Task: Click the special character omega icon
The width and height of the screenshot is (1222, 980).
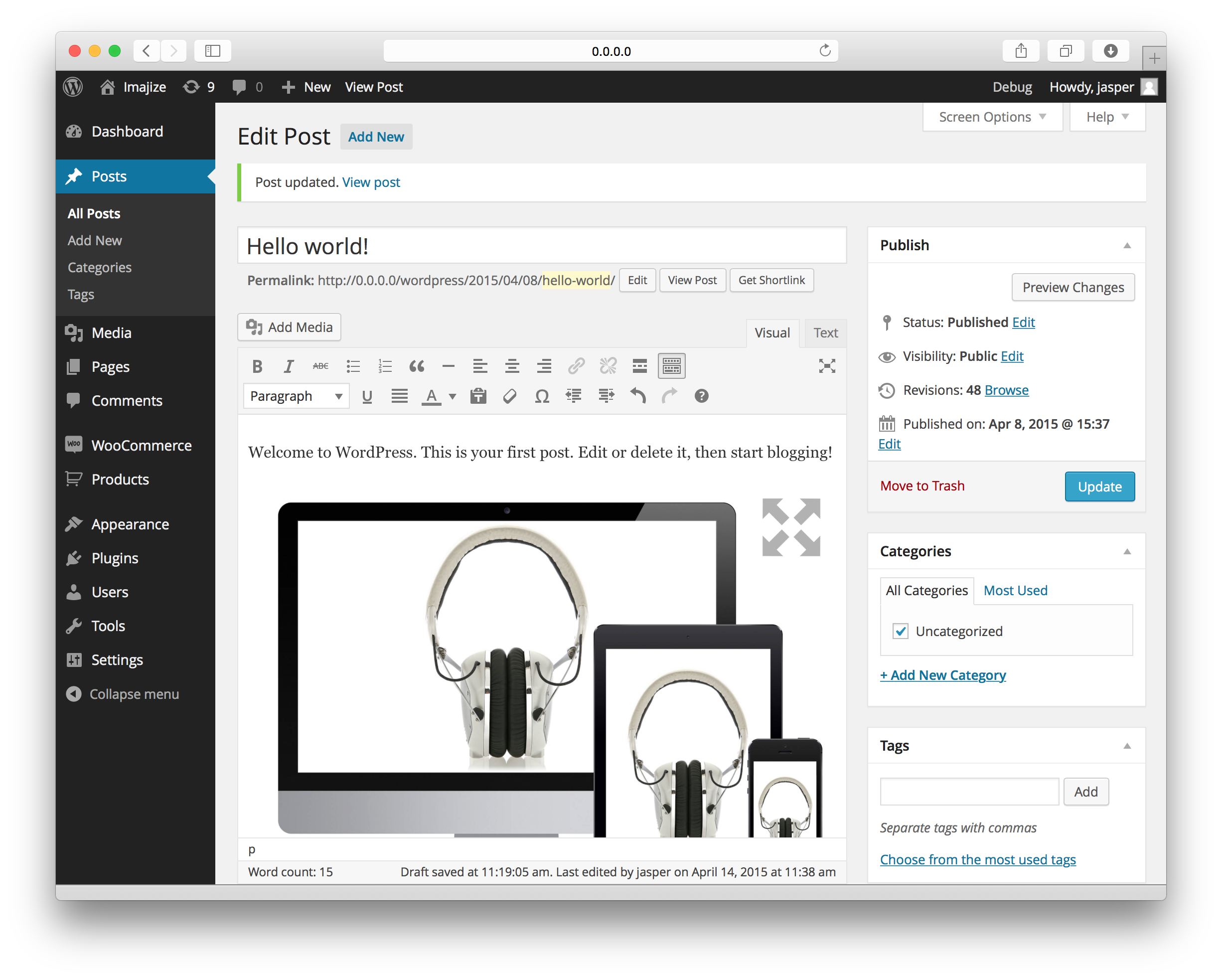Action: 541,396
